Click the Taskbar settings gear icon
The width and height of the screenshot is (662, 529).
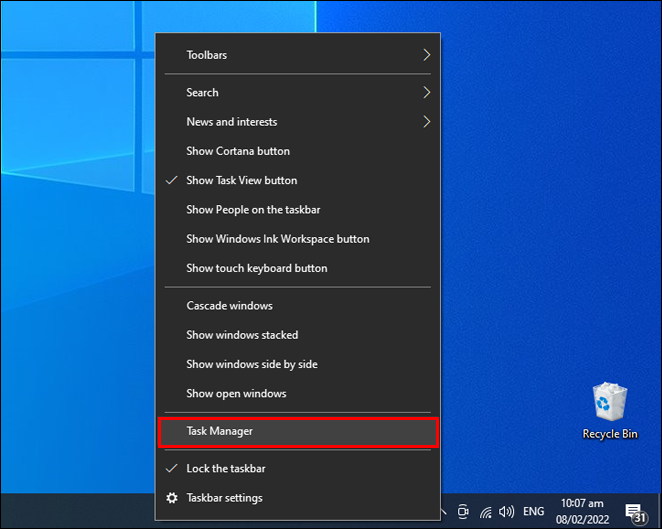pyautogui.click(x=172, y=498)
